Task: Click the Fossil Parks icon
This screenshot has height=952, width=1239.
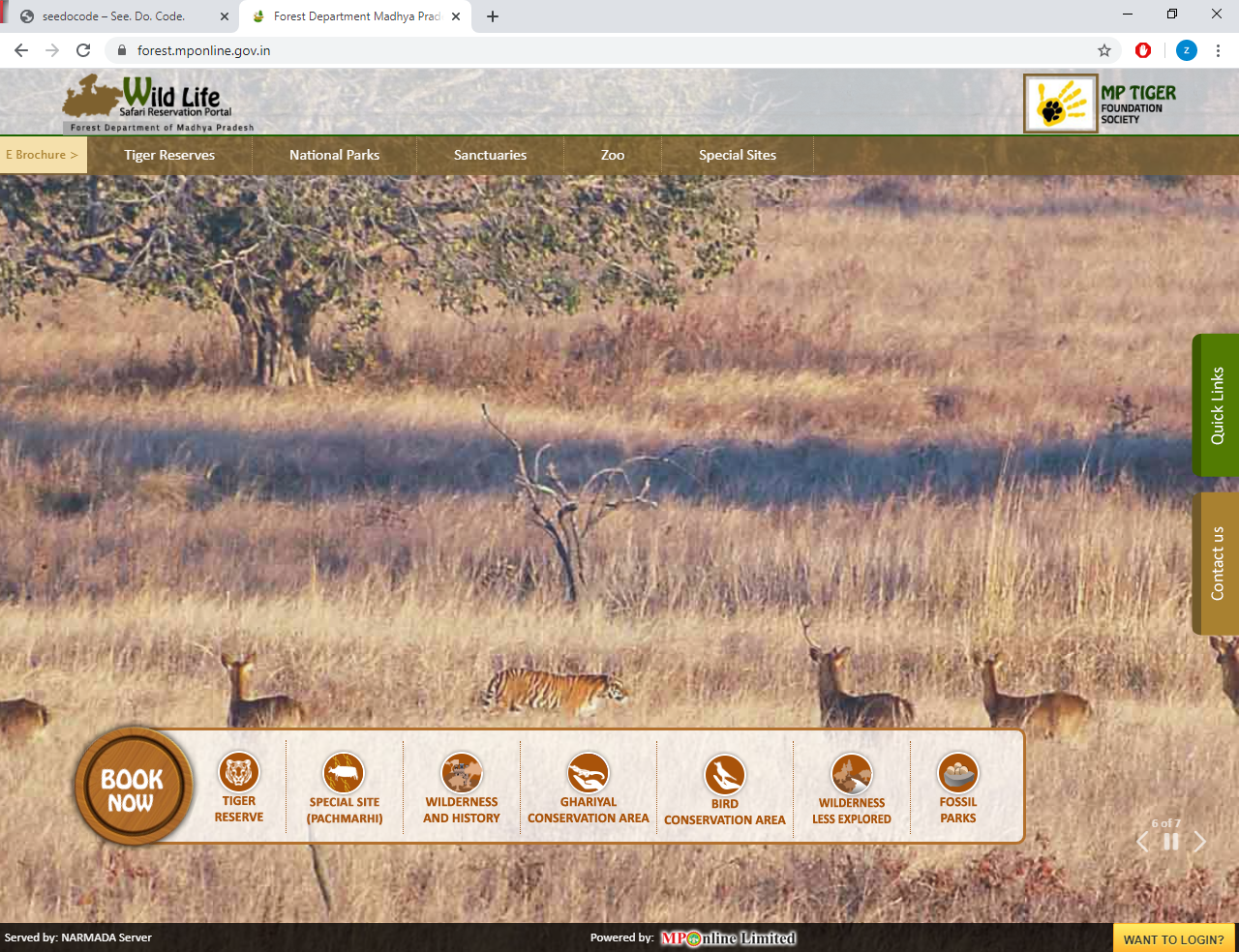Action: [958, 773]
